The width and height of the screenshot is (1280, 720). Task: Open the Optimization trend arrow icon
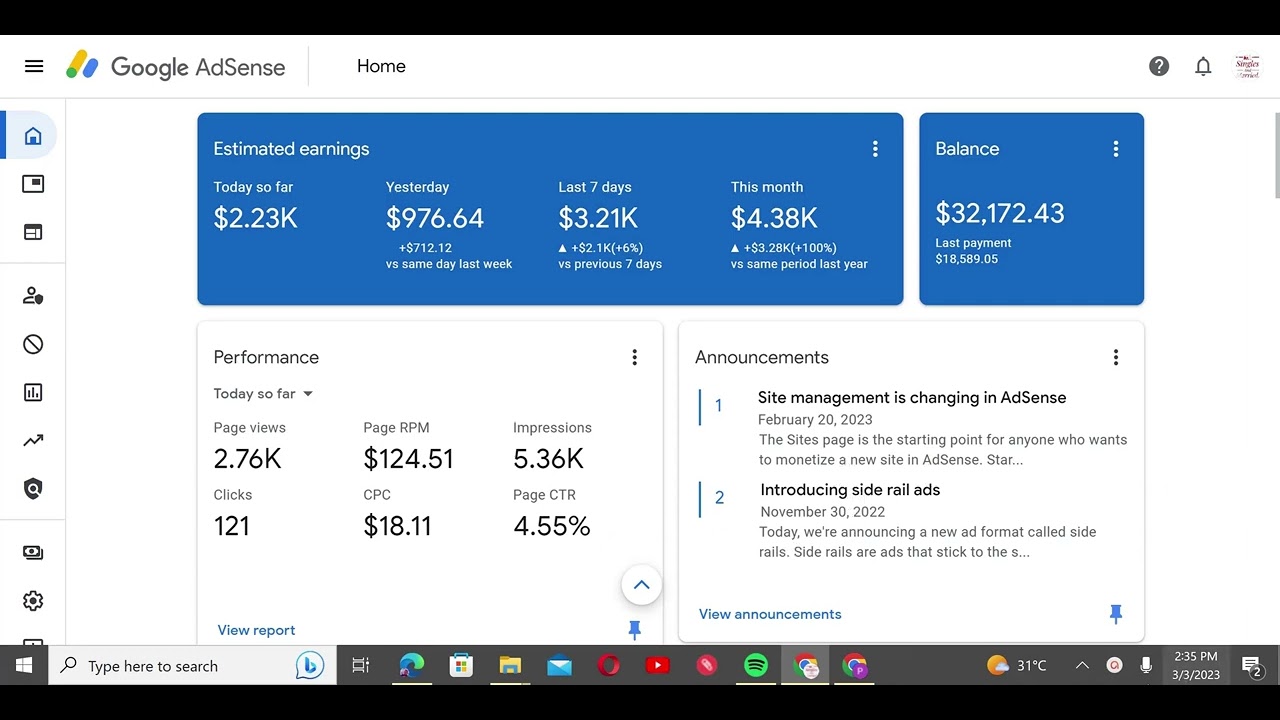(x=33, y=440)
